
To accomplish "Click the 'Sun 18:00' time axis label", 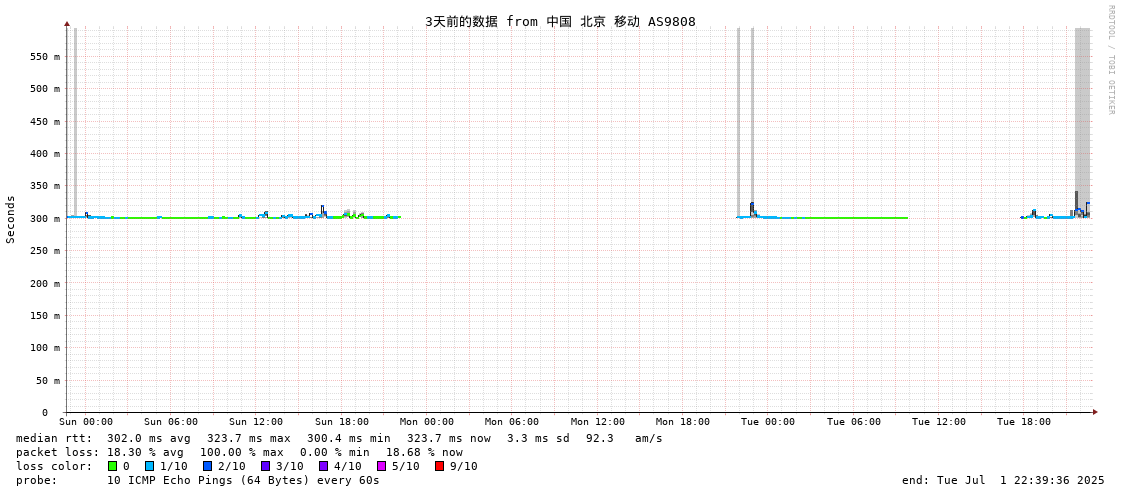I will [342, 422].
